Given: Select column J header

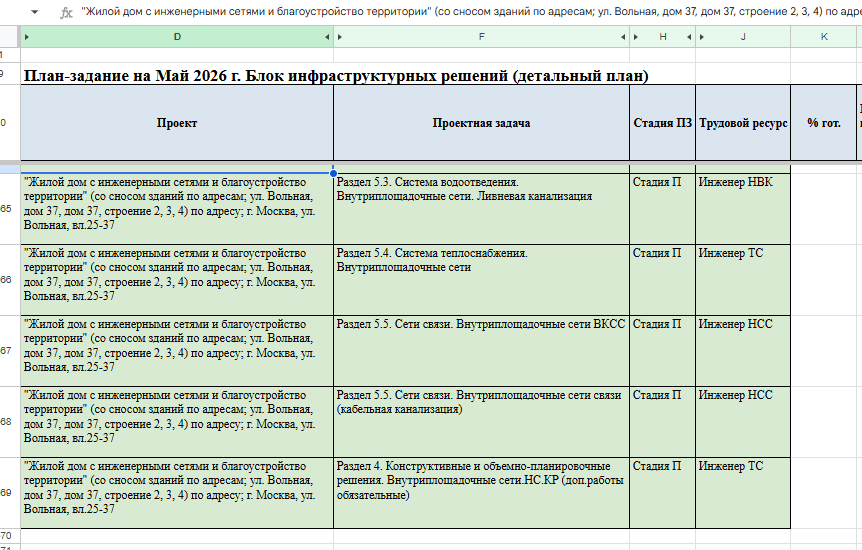Looking at the screenshot, I should pos(743,37).
